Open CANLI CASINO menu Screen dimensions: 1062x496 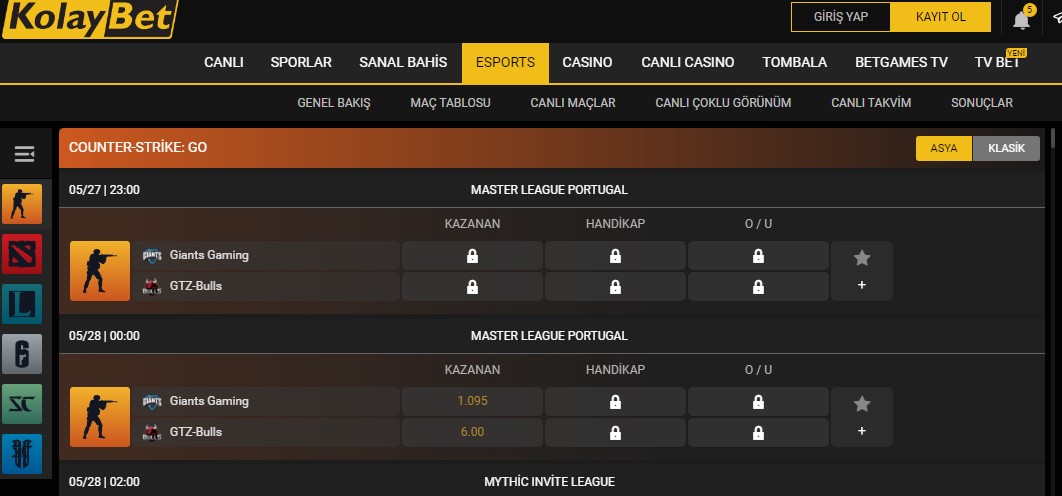click(687, 62)
